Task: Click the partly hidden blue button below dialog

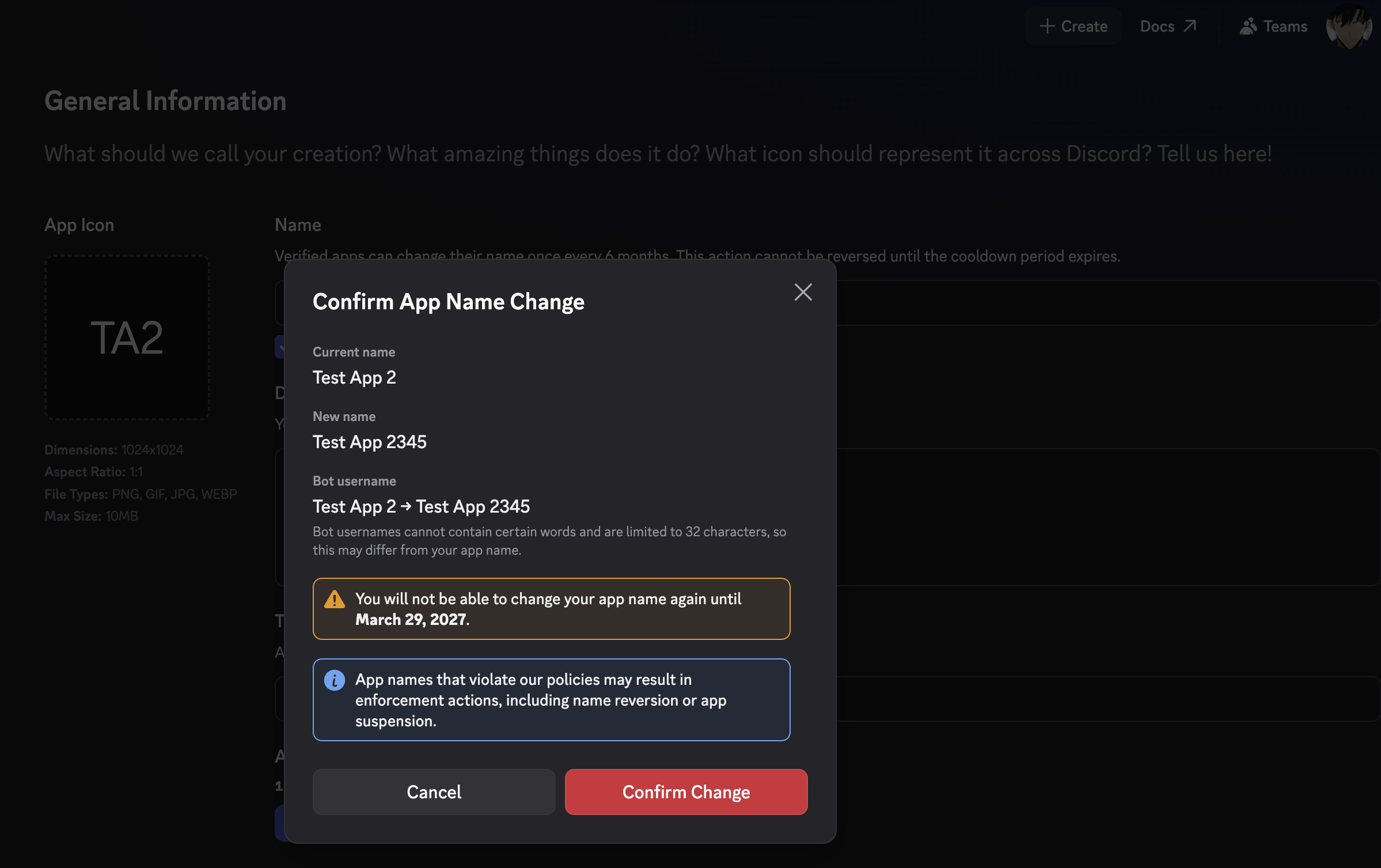Action: point(280,823)
